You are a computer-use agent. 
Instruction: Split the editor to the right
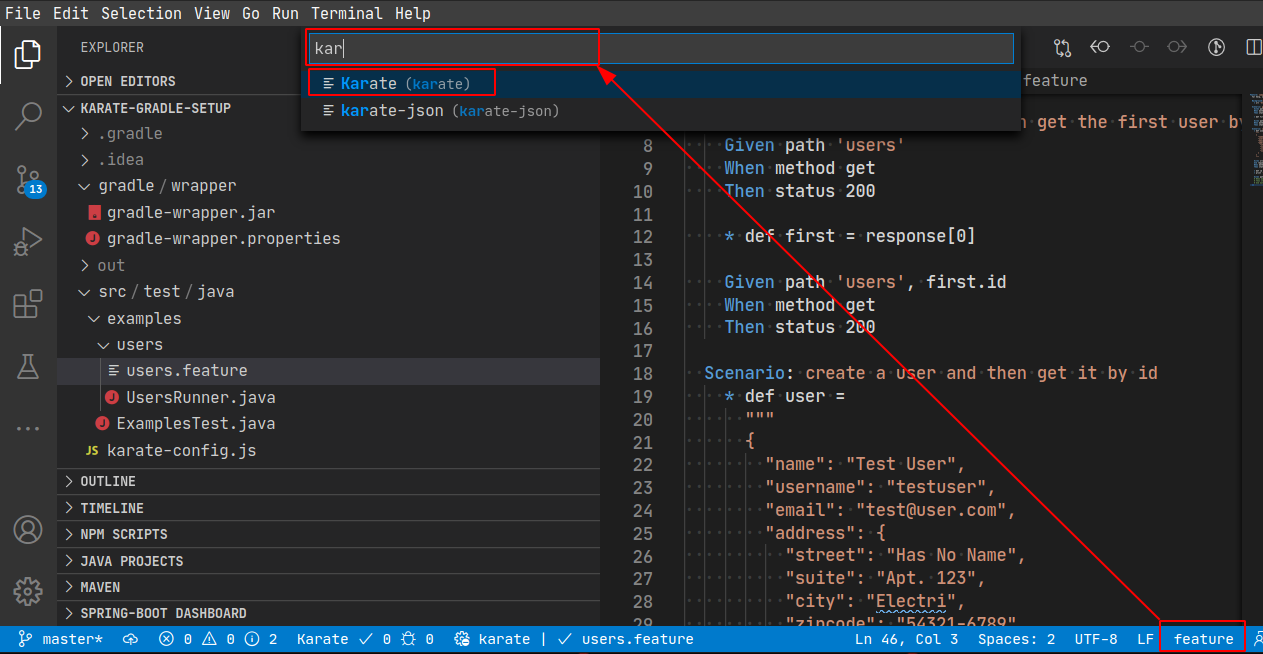[1253, 47]
